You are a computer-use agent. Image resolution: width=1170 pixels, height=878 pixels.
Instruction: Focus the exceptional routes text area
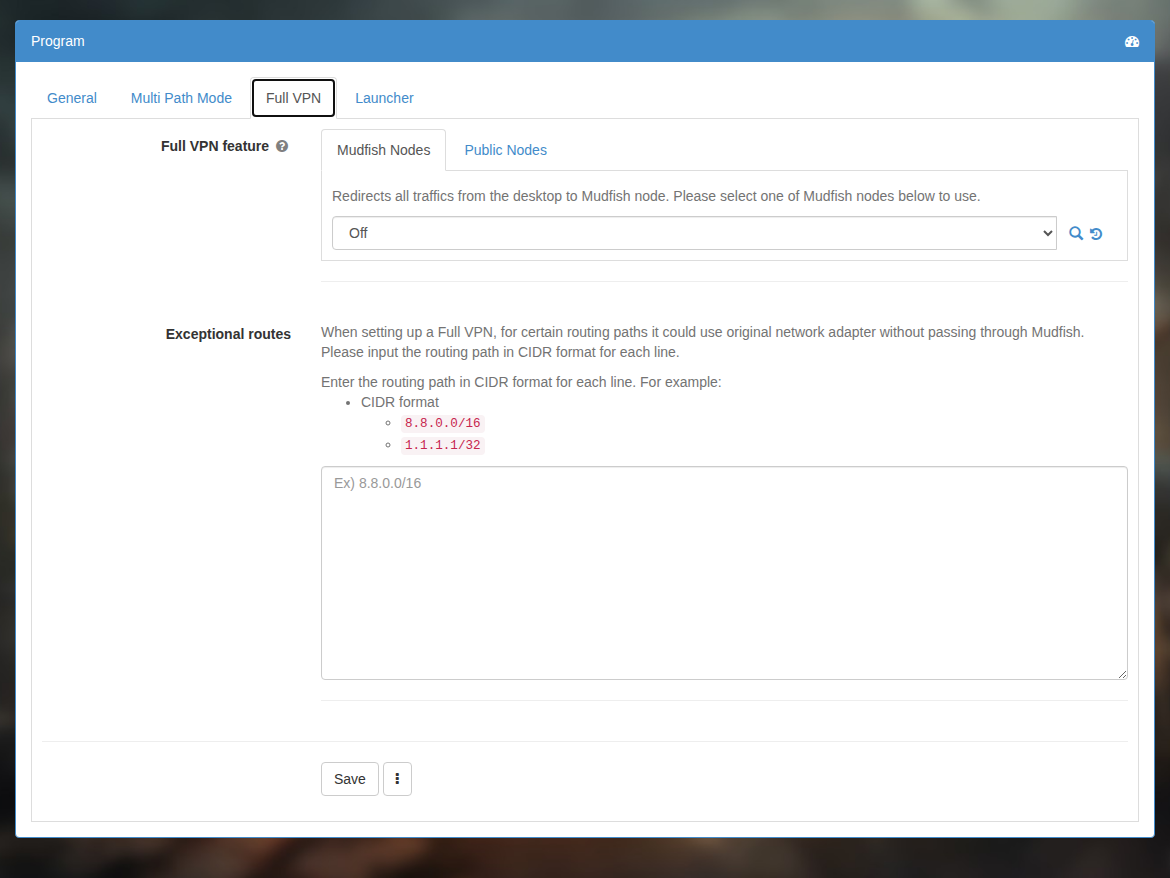724,573
